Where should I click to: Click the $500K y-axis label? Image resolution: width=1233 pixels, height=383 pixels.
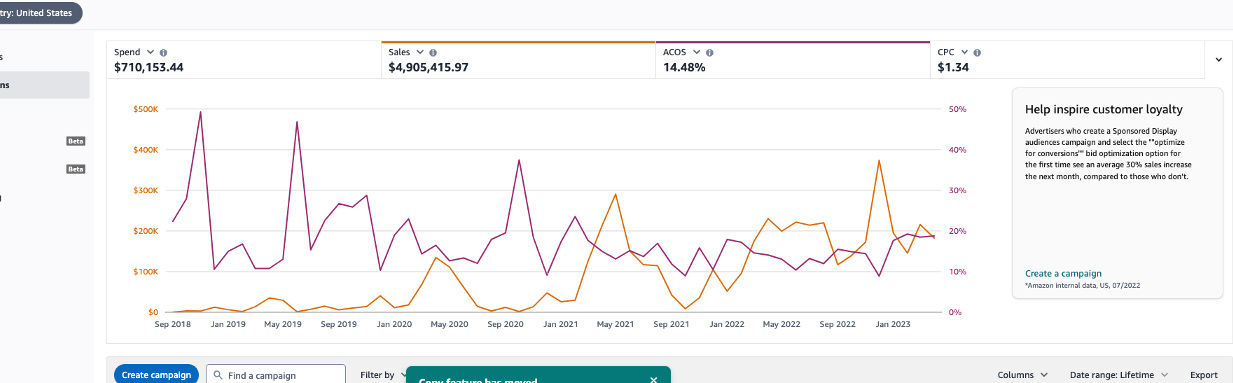pos(146,108)
